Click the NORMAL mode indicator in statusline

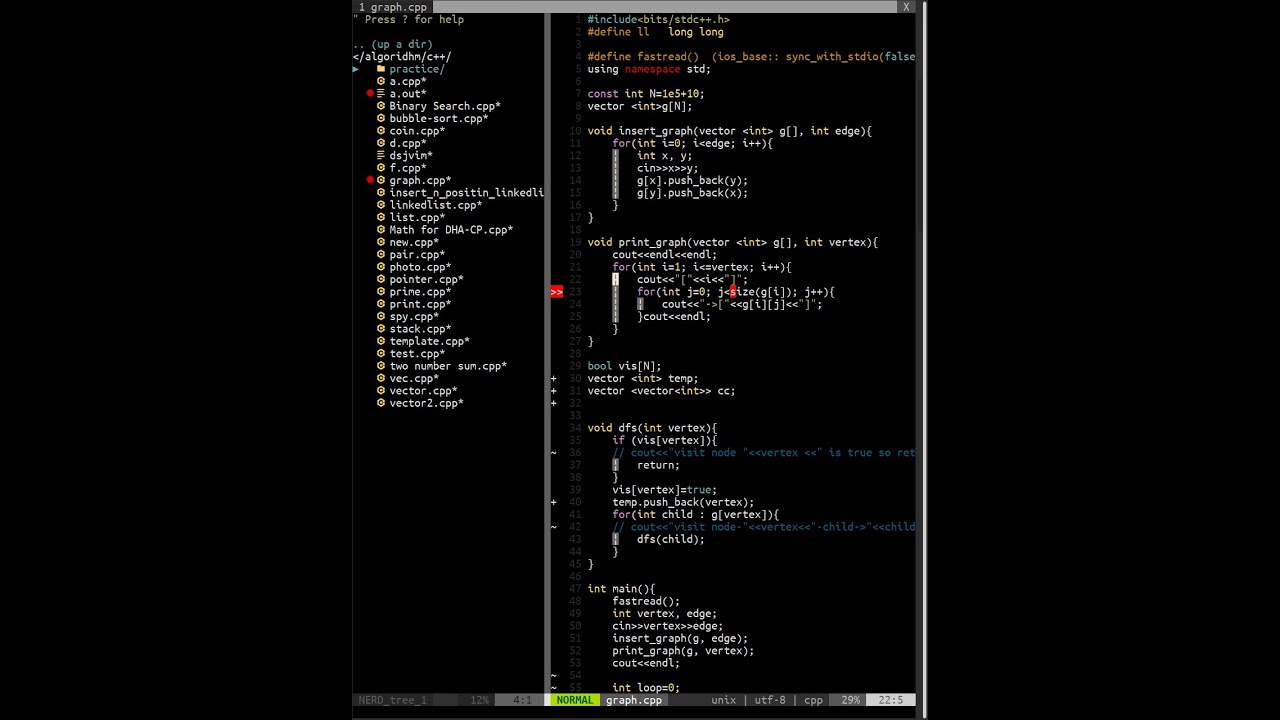(x=575, y=700)
